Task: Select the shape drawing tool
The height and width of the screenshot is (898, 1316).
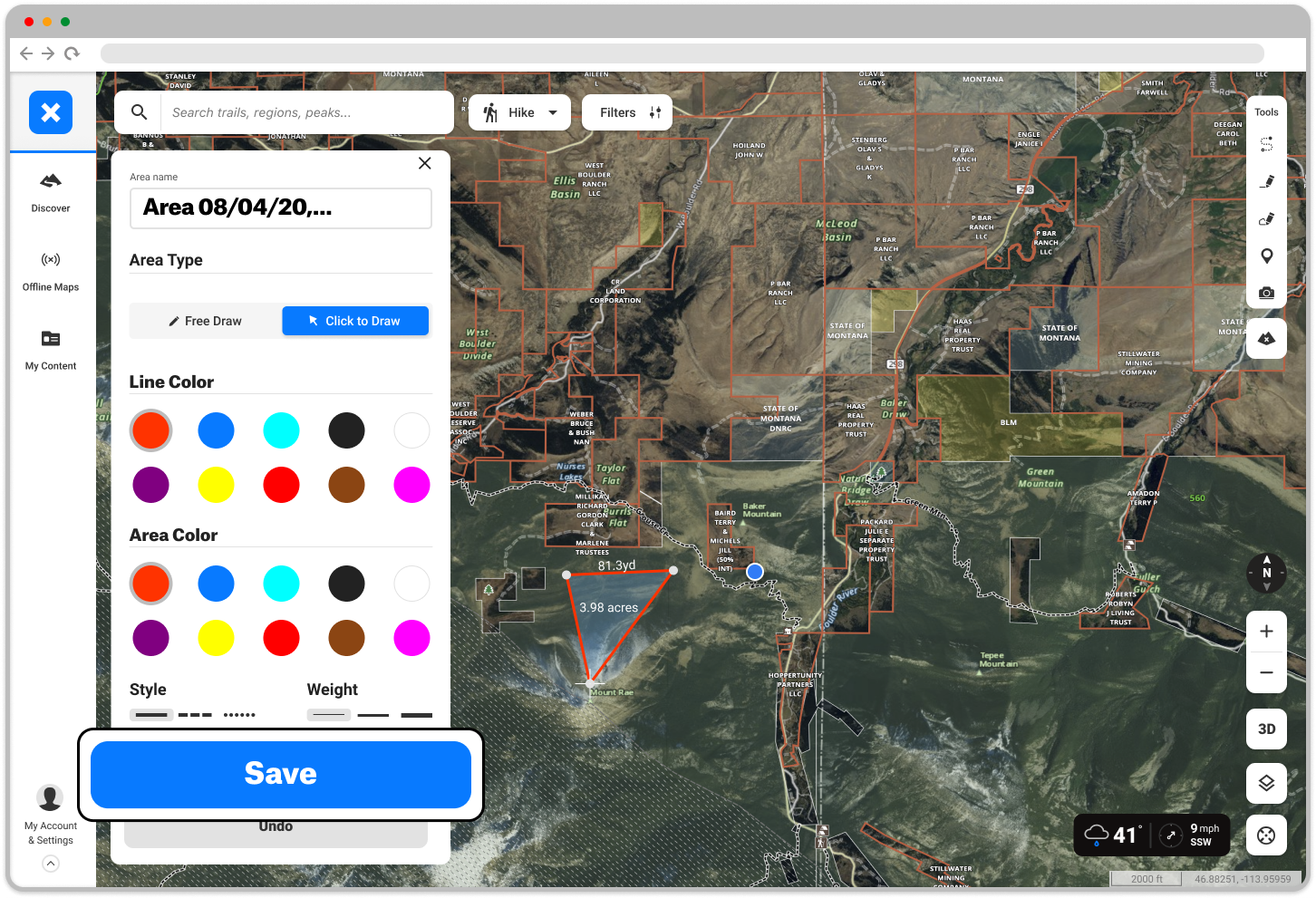Action: (x=1267, y=217)
